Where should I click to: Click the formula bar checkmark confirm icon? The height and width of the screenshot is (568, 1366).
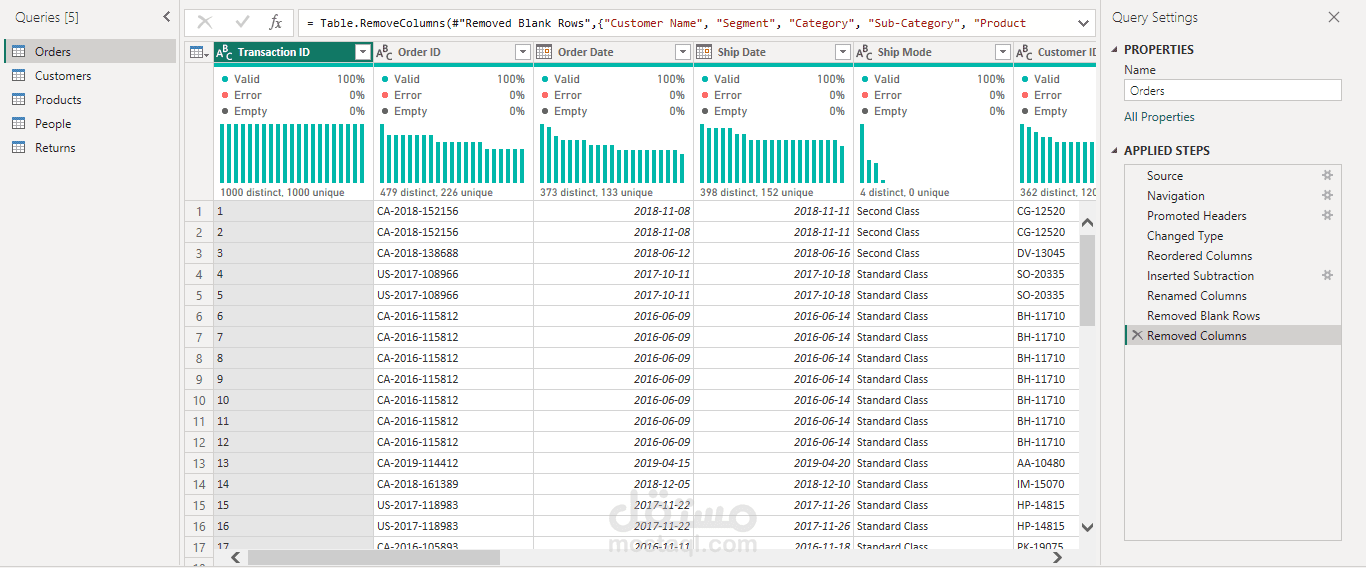[242, 22]
